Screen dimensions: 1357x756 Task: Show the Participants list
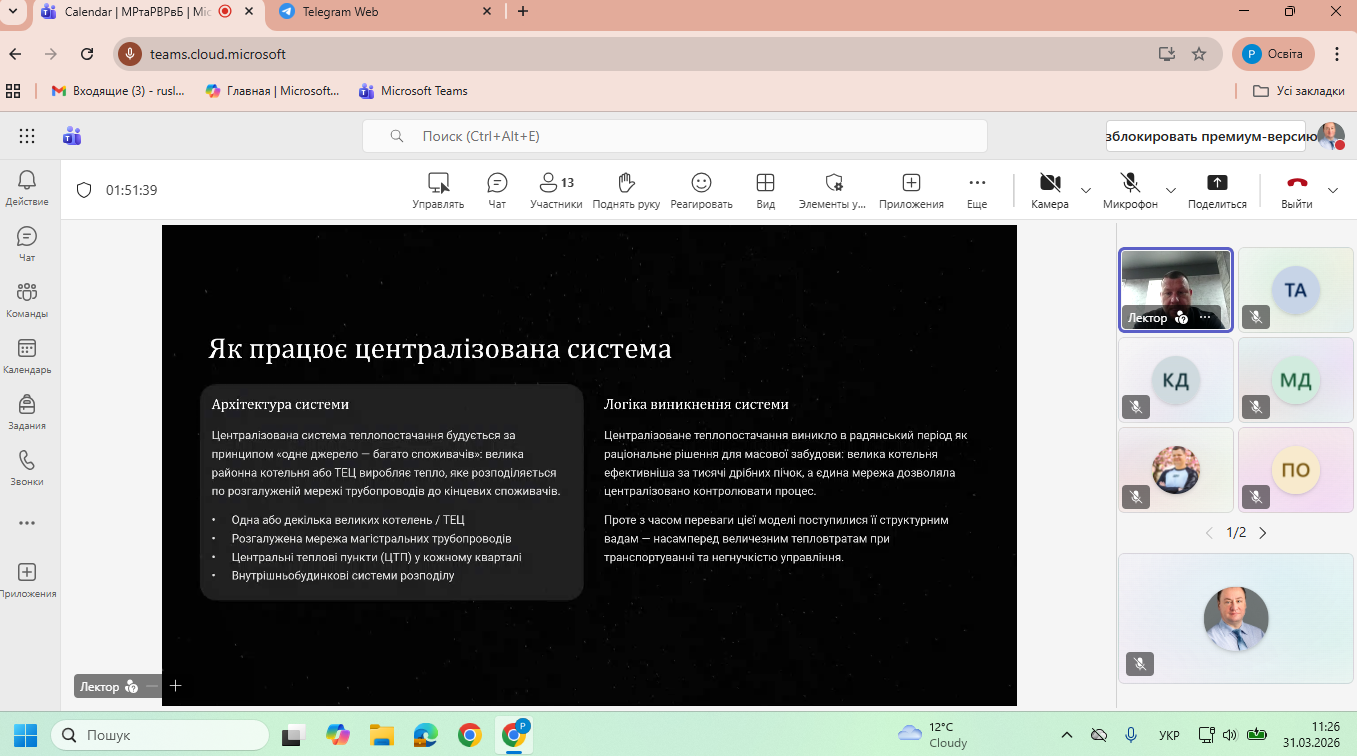[556, 190]
